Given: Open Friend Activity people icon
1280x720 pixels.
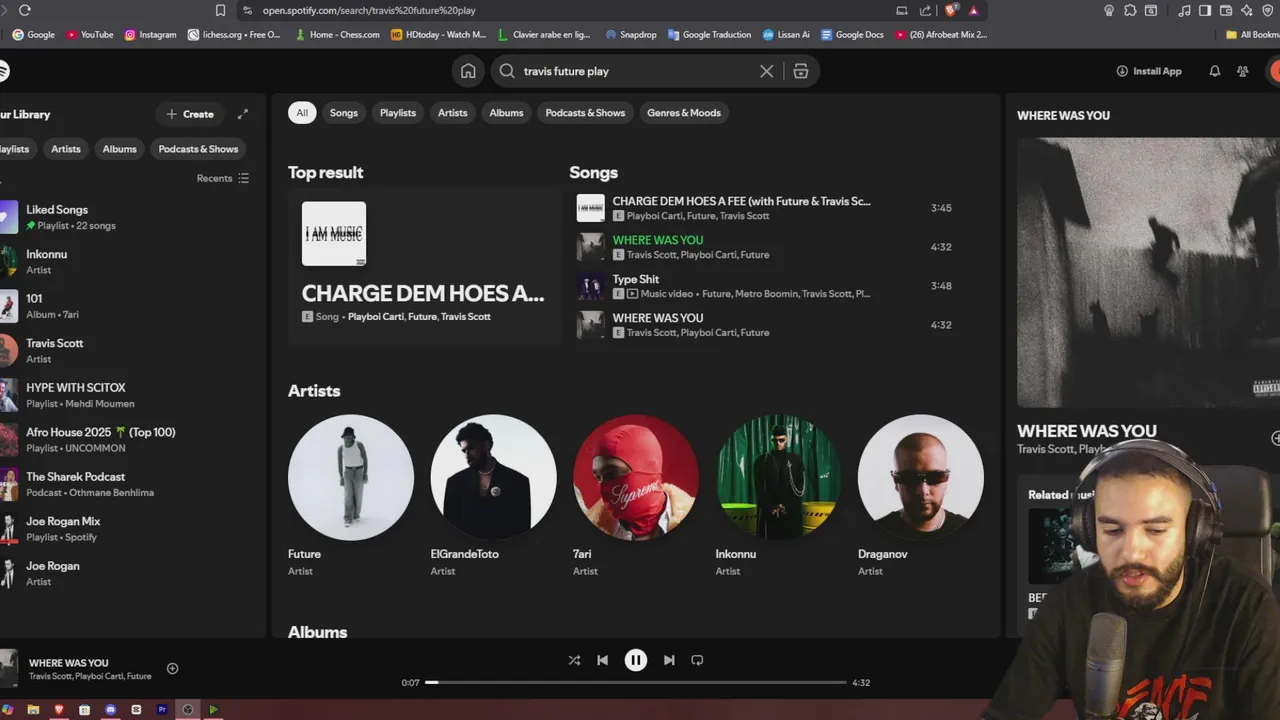Looking at the screenshot, I should point(1242,71).
